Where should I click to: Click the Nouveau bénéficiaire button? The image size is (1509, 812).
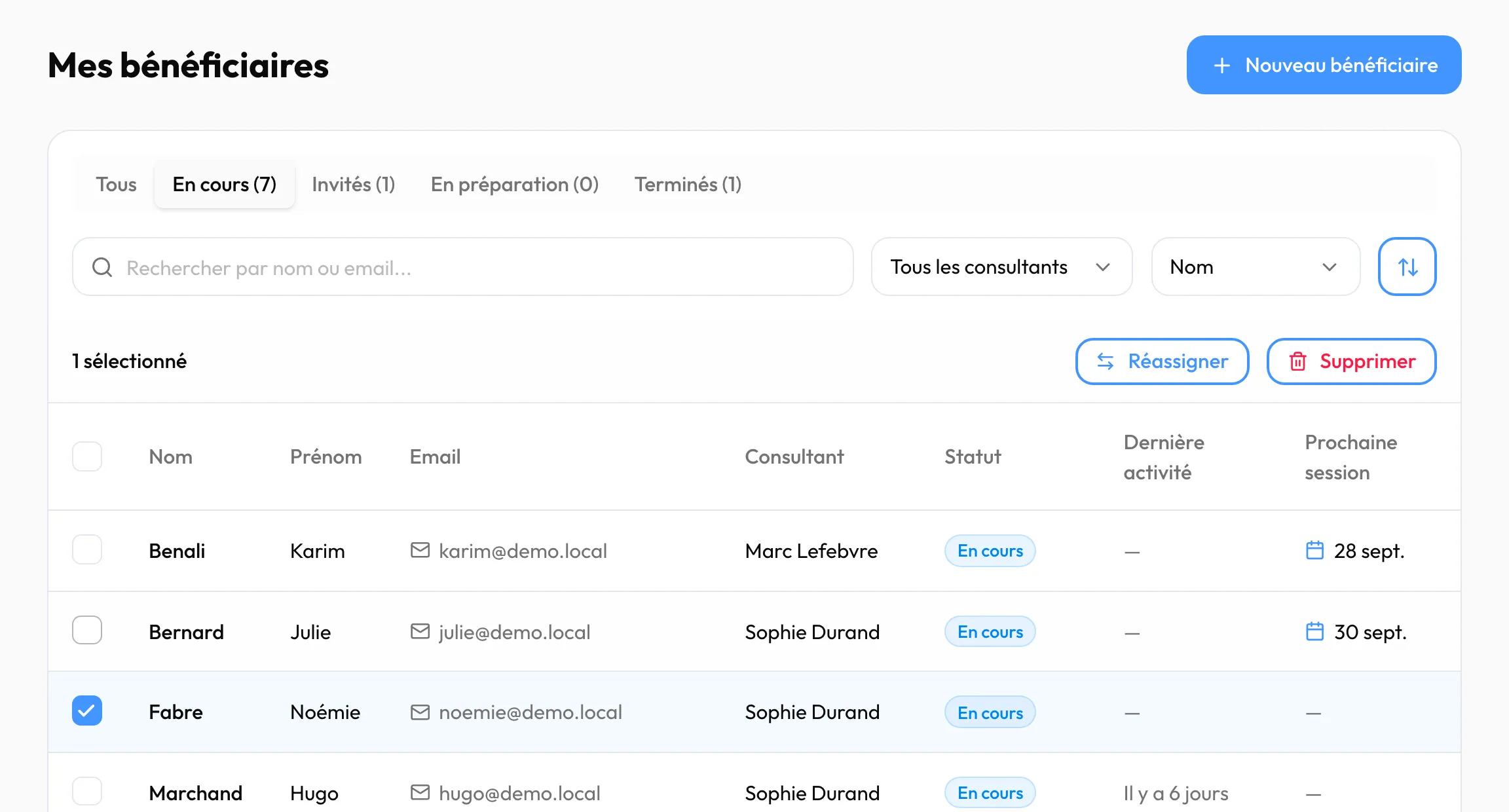click(x=1324, y=65)
